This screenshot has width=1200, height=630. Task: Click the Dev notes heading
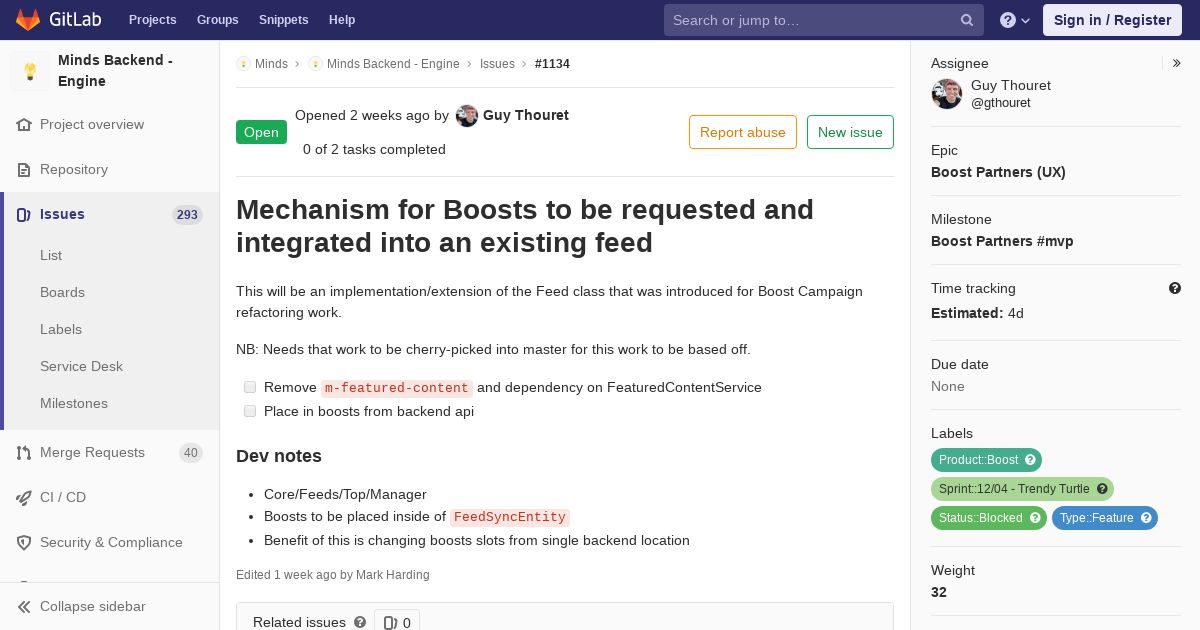click(279, 456)
